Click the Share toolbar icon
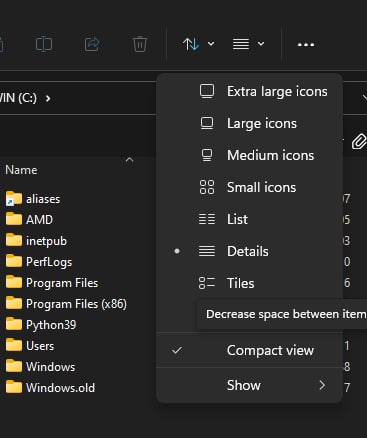 click(92, 44)
